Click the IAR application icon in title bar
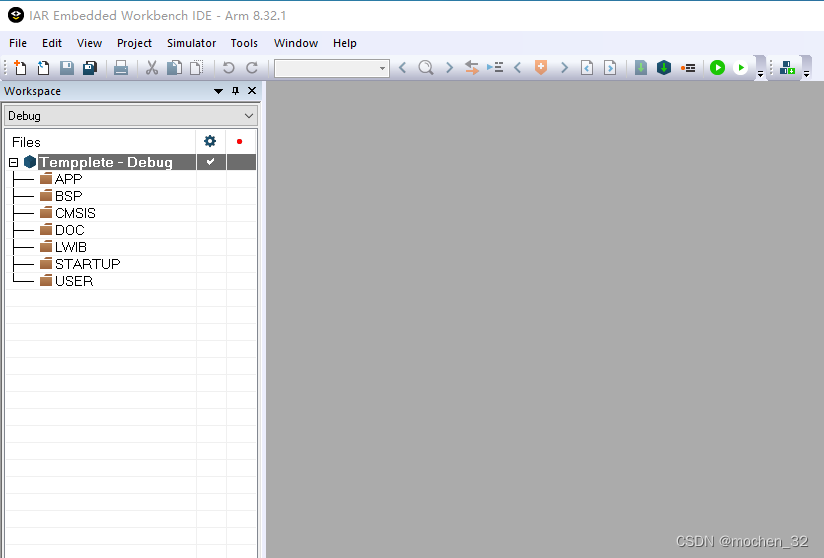Screen dimensions: 824x558 tap(16, 15)
